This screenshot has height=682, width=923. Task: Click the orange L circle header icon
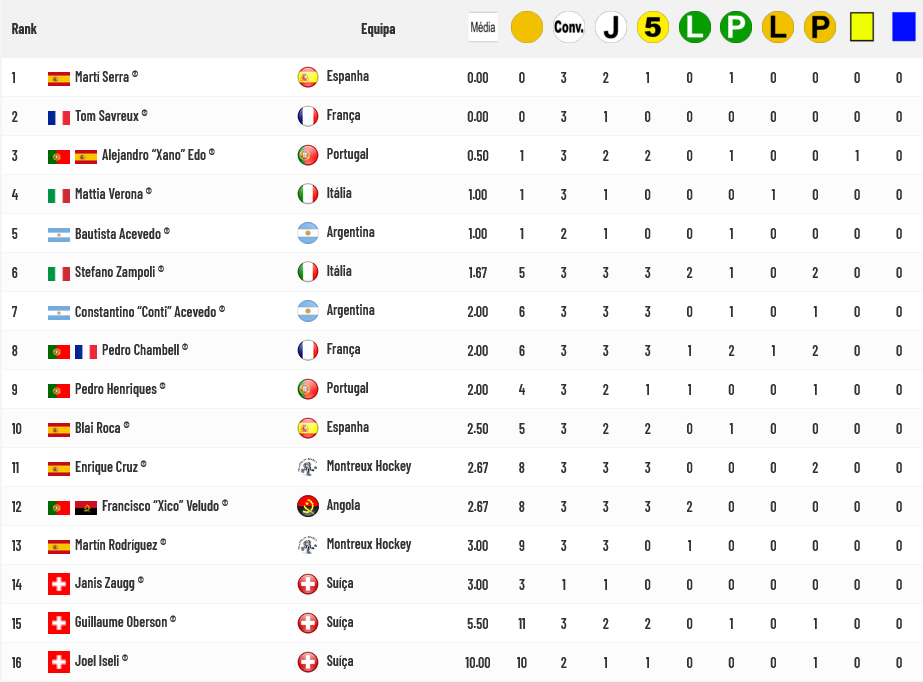777,27
